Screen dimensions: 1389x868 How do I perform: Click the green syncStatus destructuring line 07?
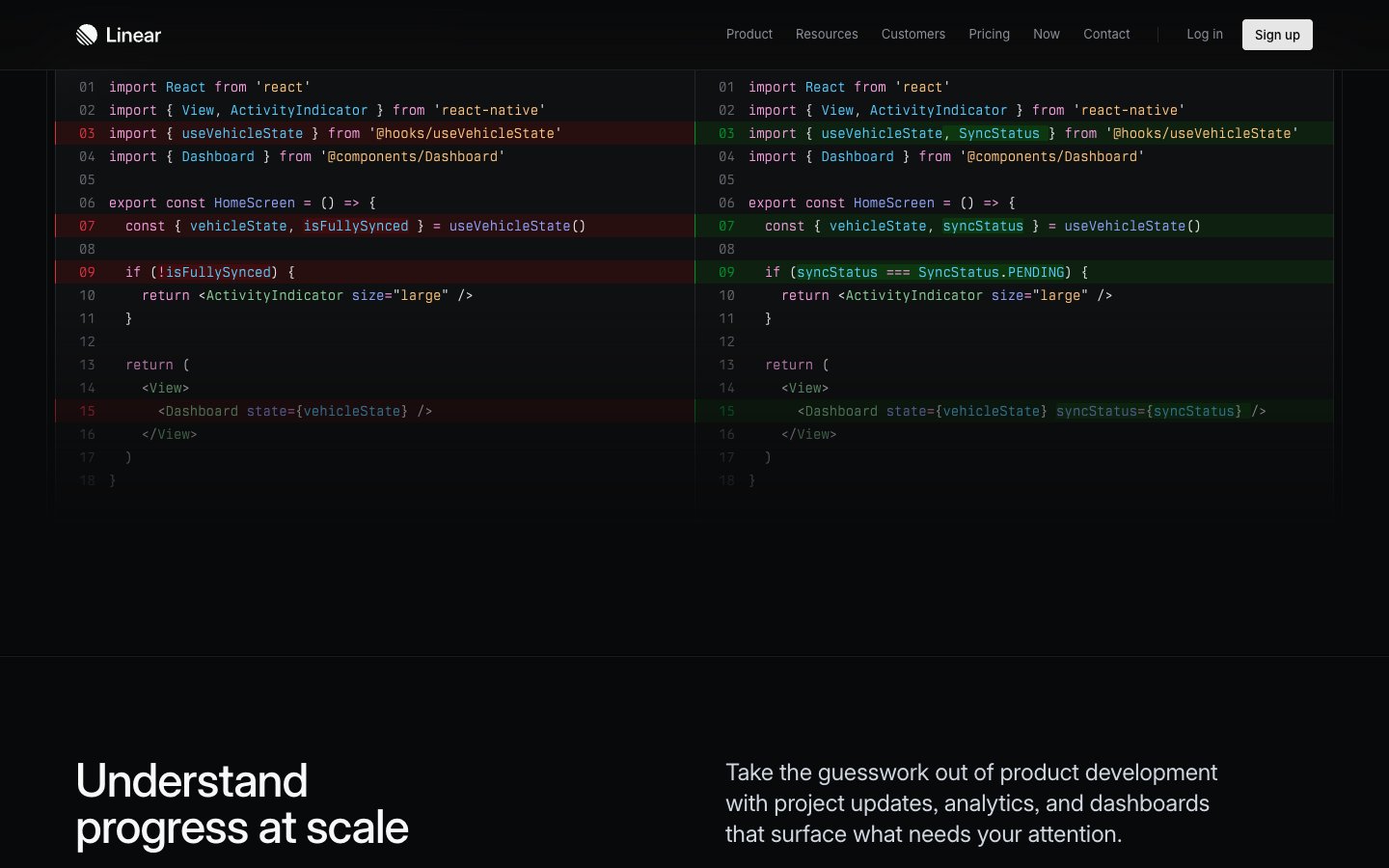tap(984, 226)
